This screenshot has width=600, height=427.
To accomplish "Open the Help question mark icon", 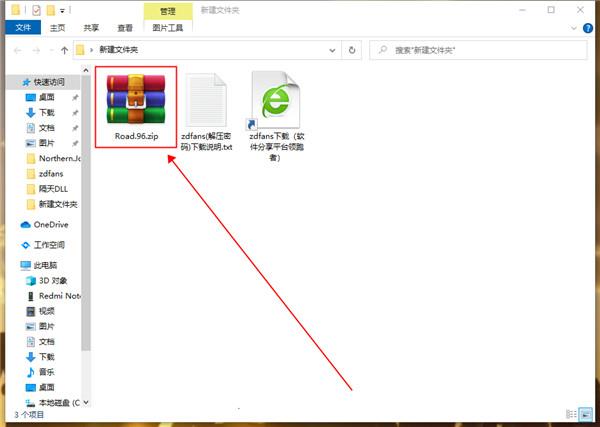I will point(588,28).
